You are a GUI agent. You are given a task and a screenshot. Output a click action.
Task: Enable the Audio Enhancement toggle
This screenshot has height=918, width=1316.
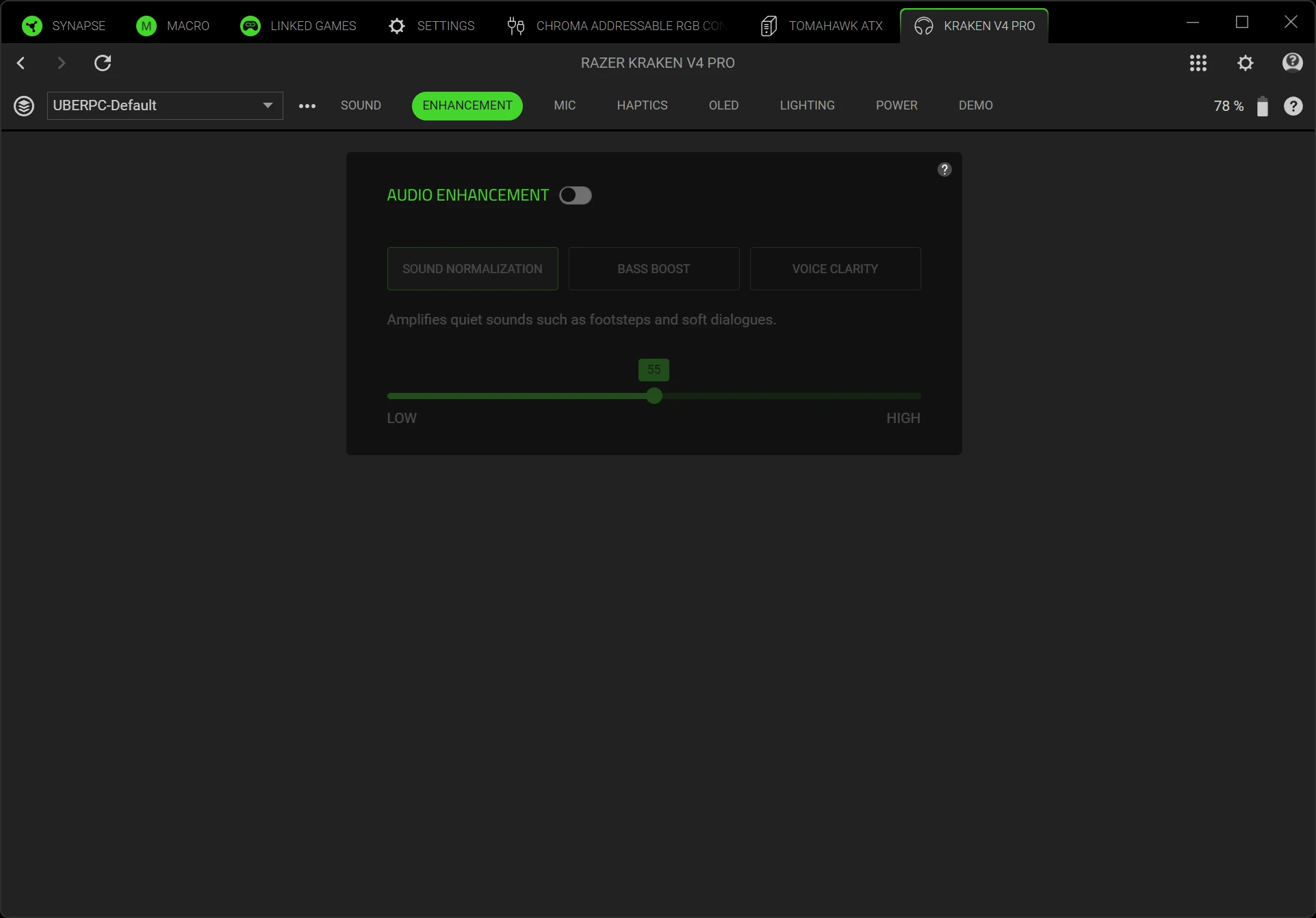[x=576, y=196]
